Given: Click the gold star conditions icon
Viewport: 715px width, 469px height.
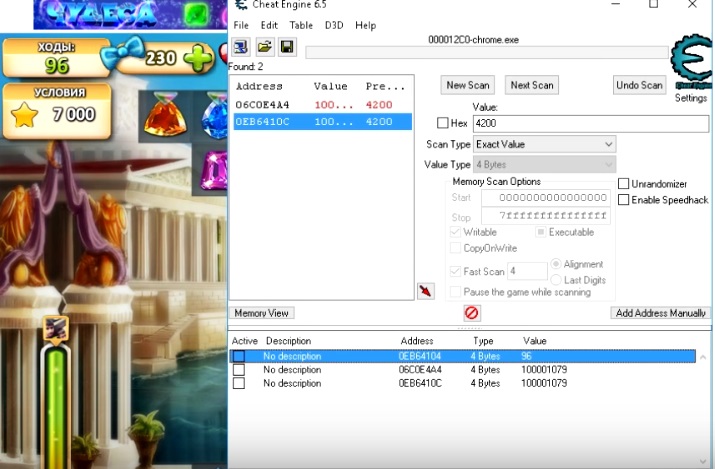Looking at the screenshot, I should (24, 116).
